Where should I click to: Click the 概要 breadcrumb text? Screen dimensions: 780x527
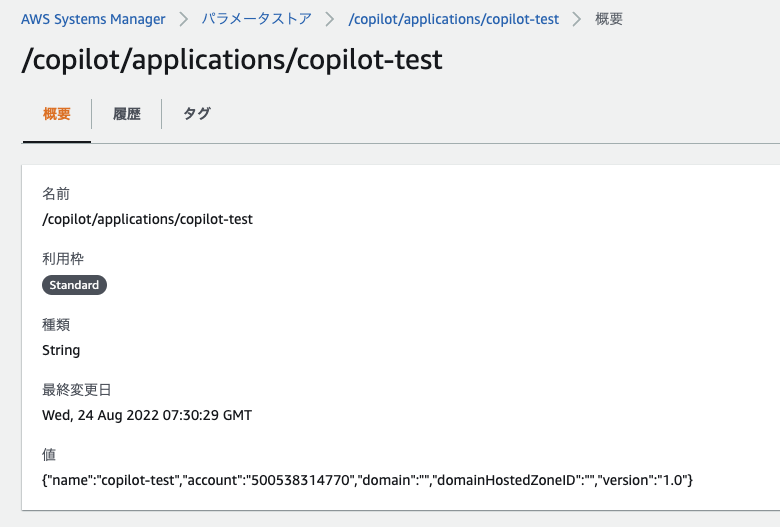click(609, 19)
